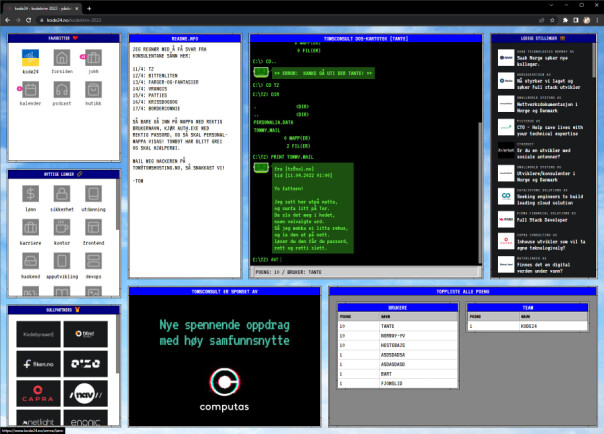Image resolution: width=604 pixels, height=434 pixels.
Task: Open the sikkerhet padlock icon
Action: coord(62,194)
